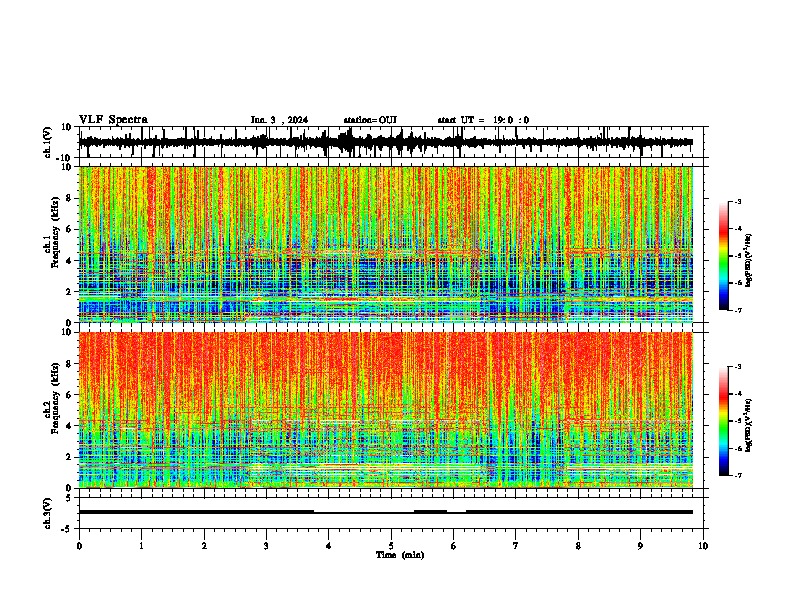Click the "-7" tick on ch.1 colorbar
The image size is (792, 612).
737,310
